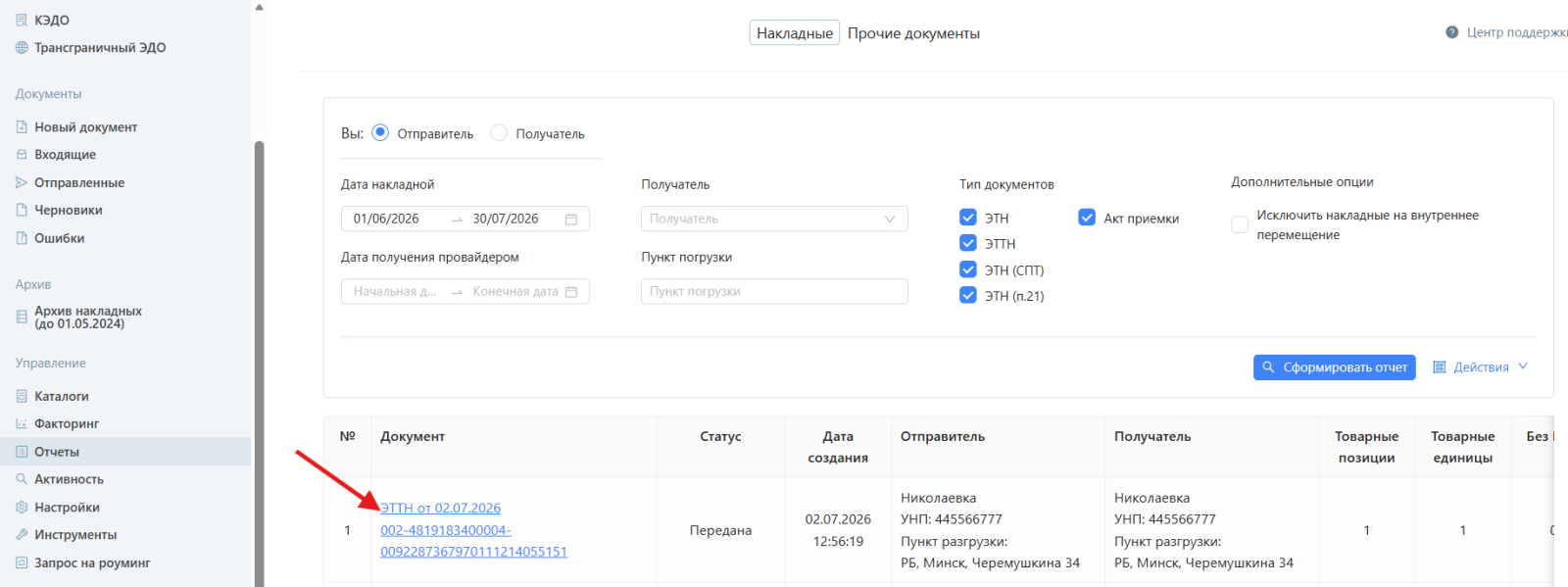Open the Получатель dropdown list

pos(774,219)
